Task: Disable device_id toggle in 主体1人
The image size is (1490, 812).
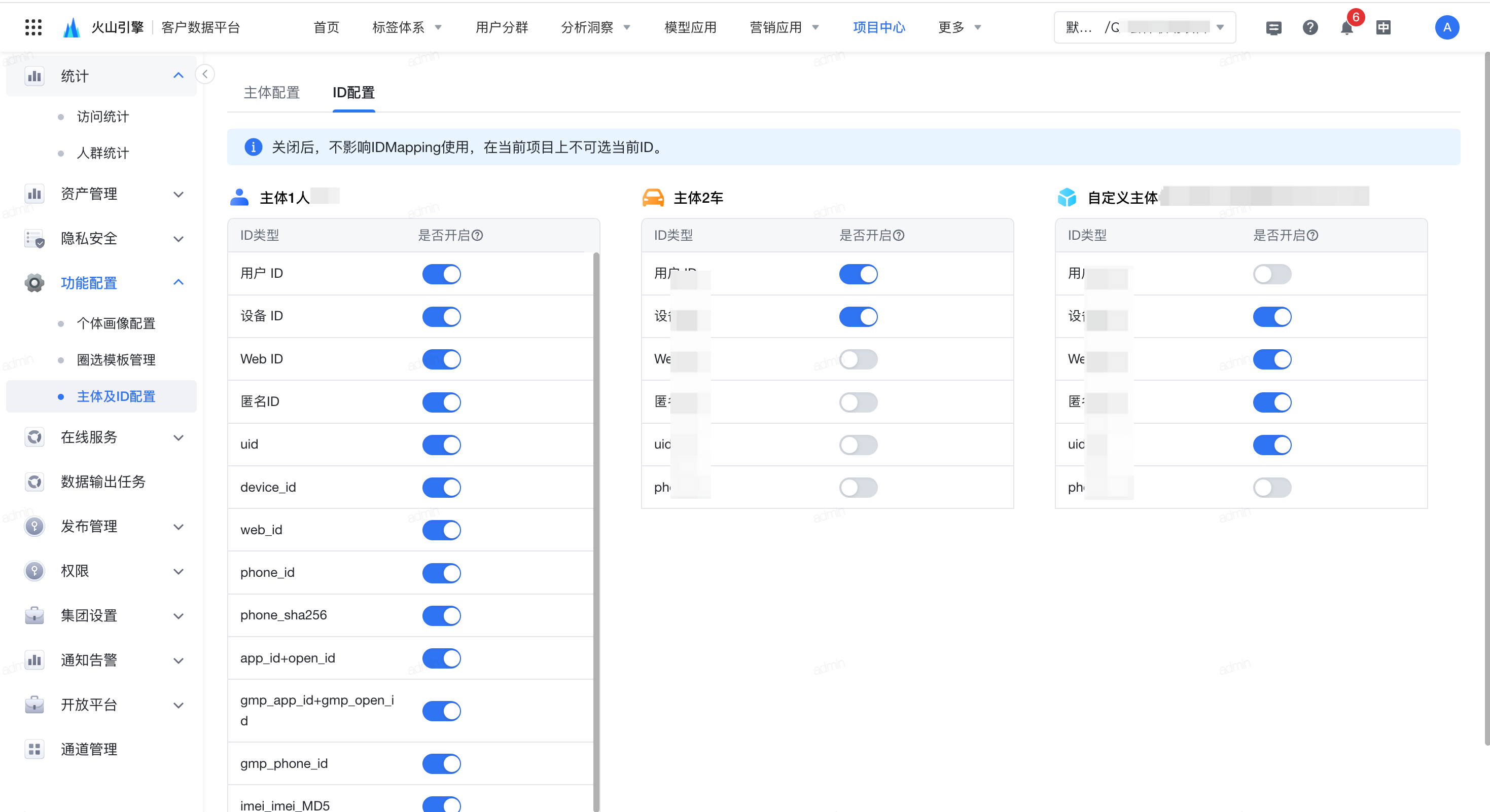Action: point(441,487)
